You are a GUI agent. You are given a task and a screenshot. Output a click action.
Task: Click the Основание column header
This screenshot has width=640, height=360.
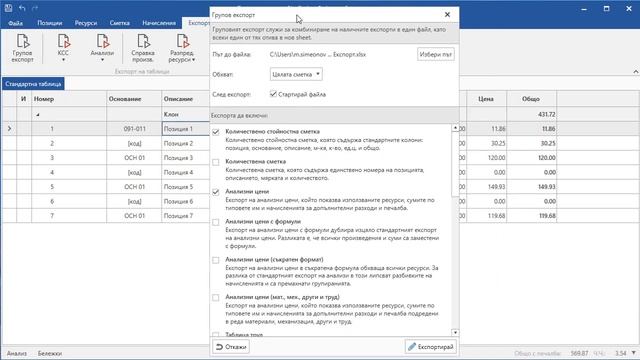point(134,99)
